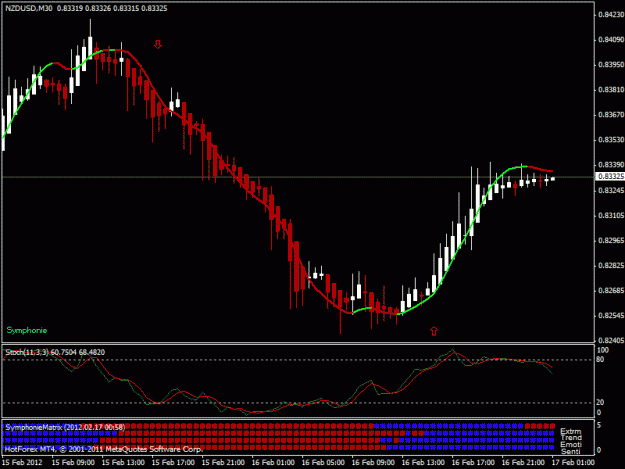Click the Trend row label in matrix

571,438
